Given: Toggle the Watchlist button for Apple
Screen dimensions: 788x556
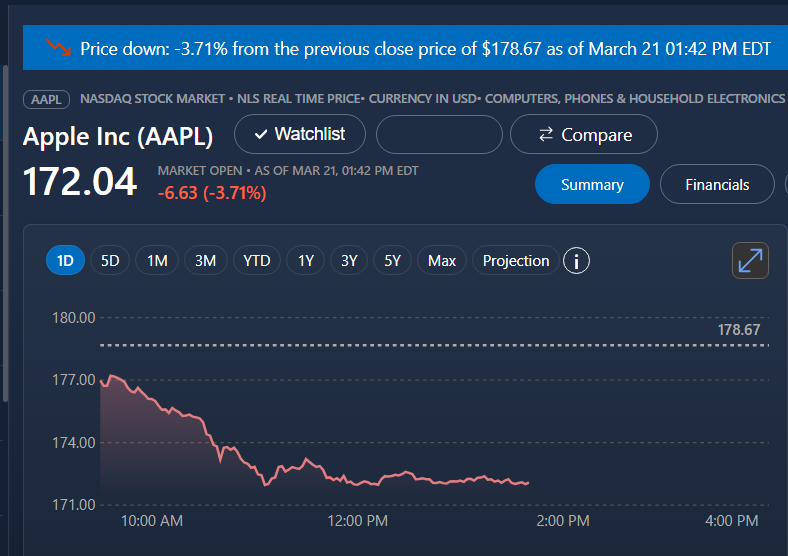Looking at the screenshot, I should point(300,134).
